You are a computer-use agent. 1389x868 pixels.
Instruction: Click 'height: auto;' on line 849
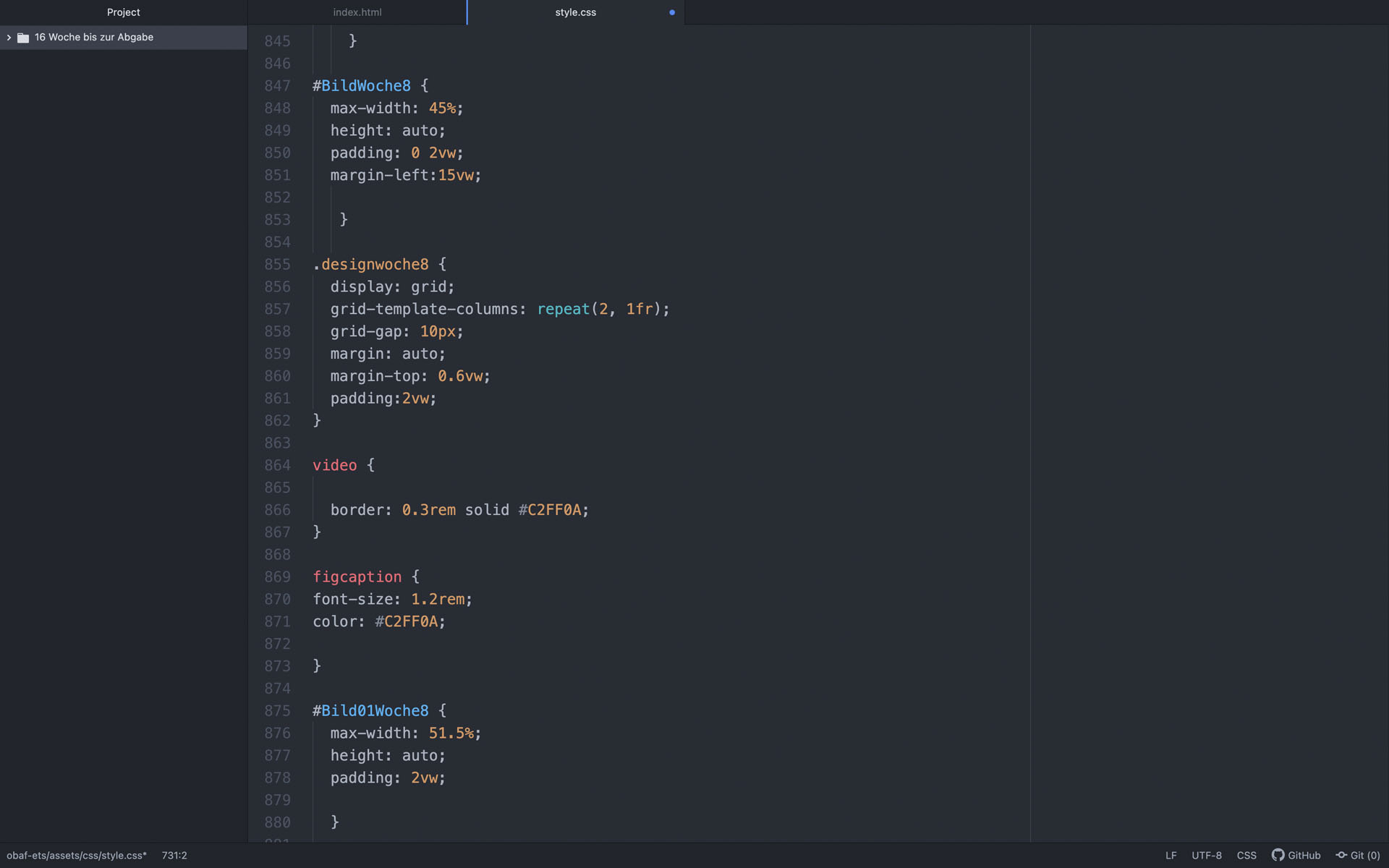click(x=388, y=131)
